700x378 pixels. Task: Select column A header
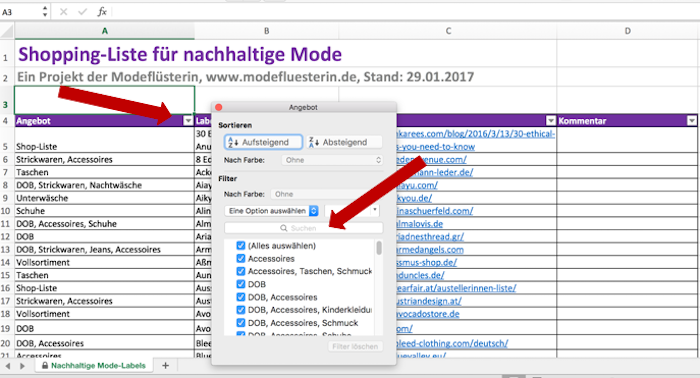(x=104, y=31)
